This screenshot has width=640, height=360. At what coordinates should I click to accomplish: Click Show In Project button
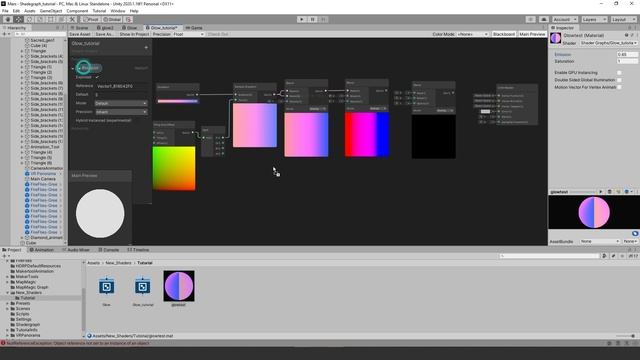click(134, 34)
